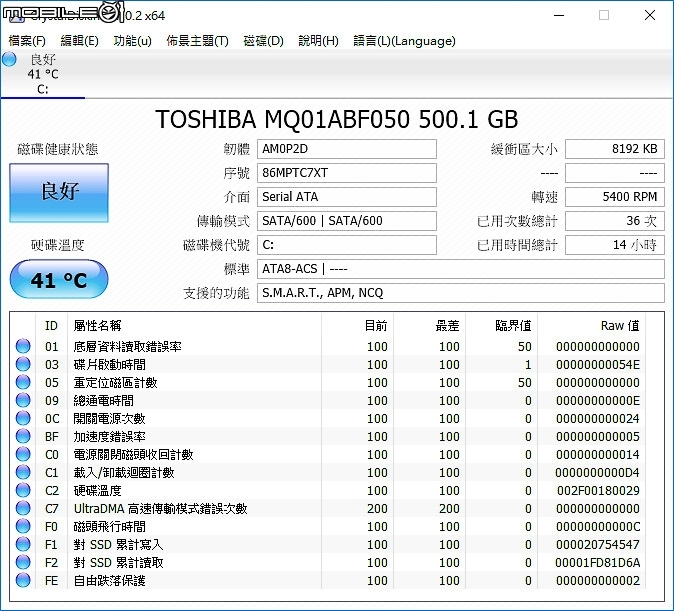674x611 pixels.
Task: Click the 已用時間總計 field 14 小時
Action: 615,245
